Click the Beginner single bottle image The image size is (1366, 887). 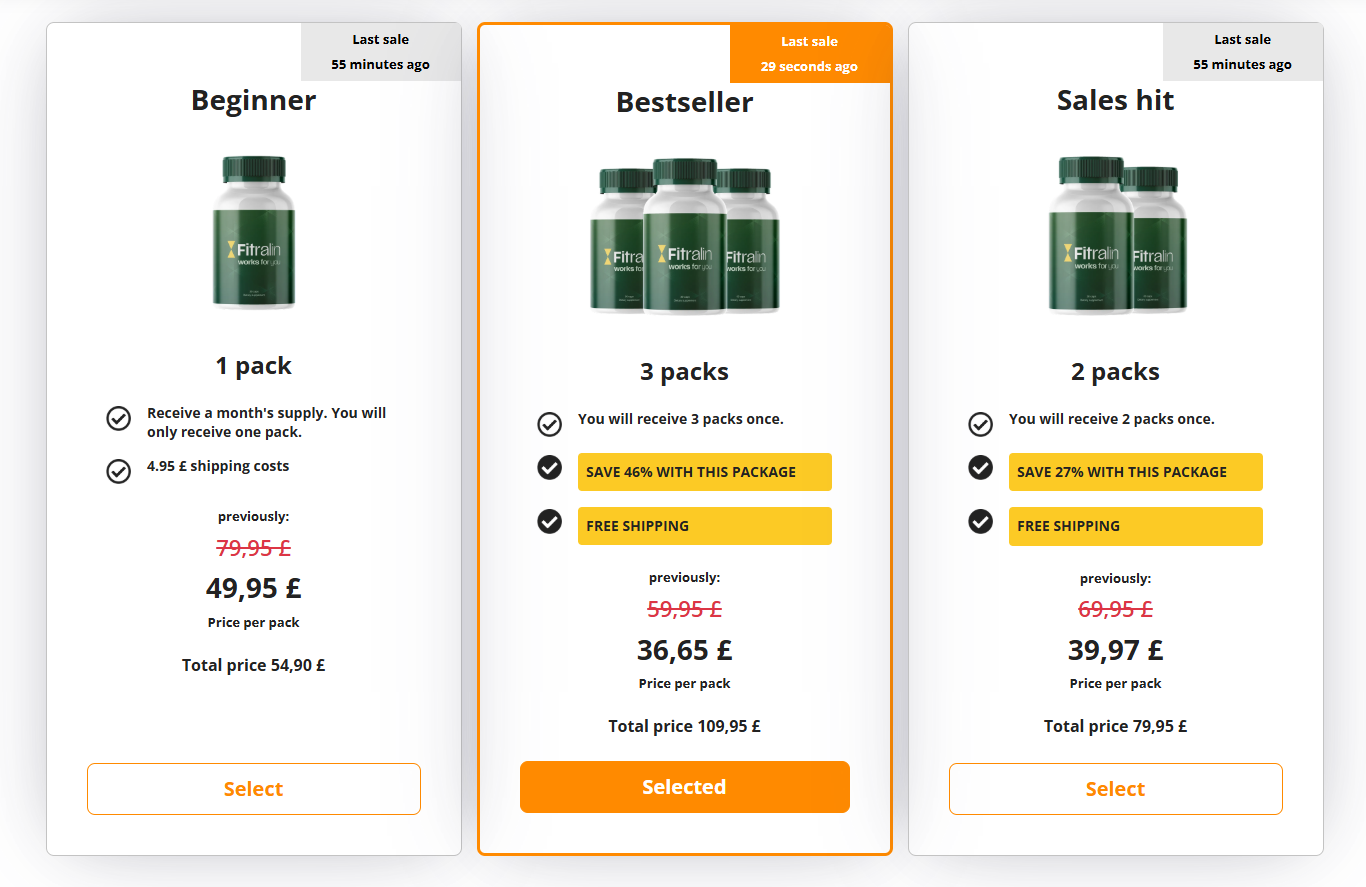point(254,232)
